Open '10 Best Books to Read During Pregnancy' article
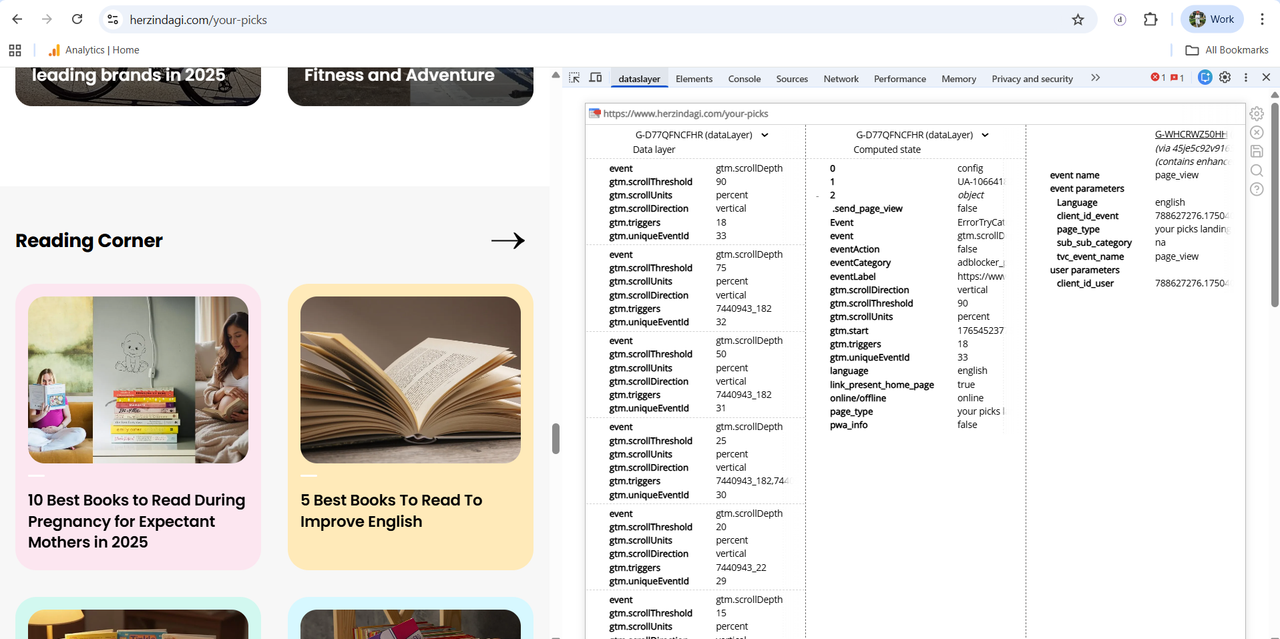The width and height of the screenshot is (1280, 639). coord(137,521)
